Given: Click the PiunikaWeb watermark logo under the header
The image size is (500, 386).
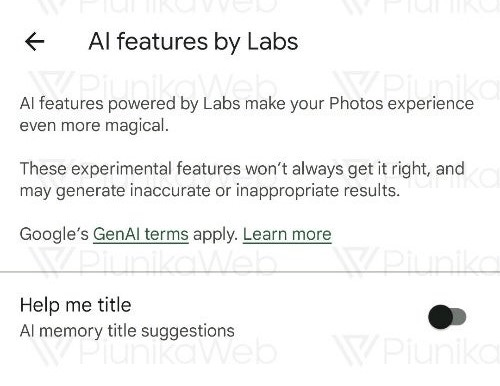Looking at the screenshot, I should tap(153, 86).
